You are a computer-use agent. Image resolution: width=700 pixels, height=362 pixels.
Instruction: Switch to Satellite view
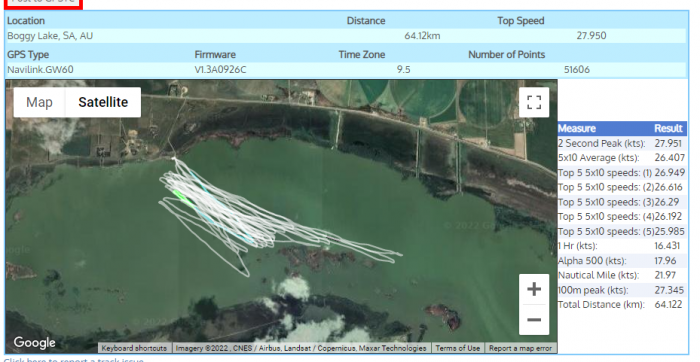(x=103, y=102)
